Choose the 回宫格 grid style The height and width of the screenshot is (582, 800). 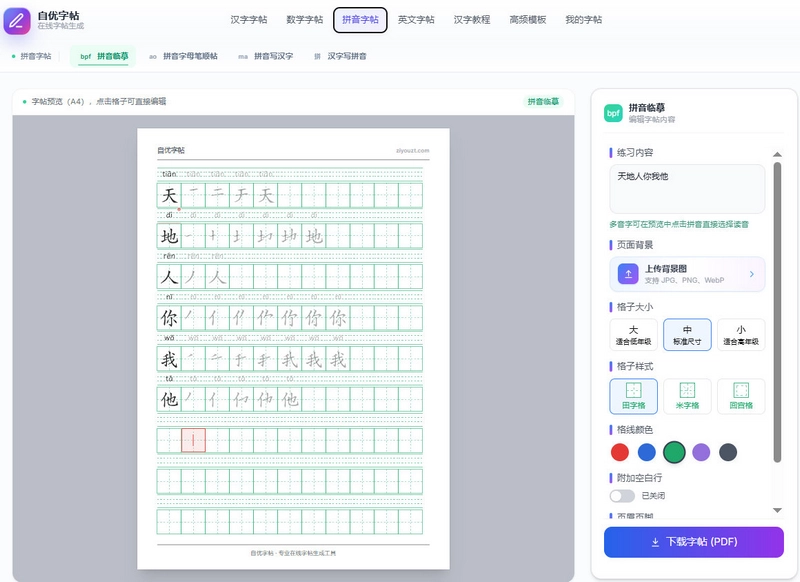741,396
